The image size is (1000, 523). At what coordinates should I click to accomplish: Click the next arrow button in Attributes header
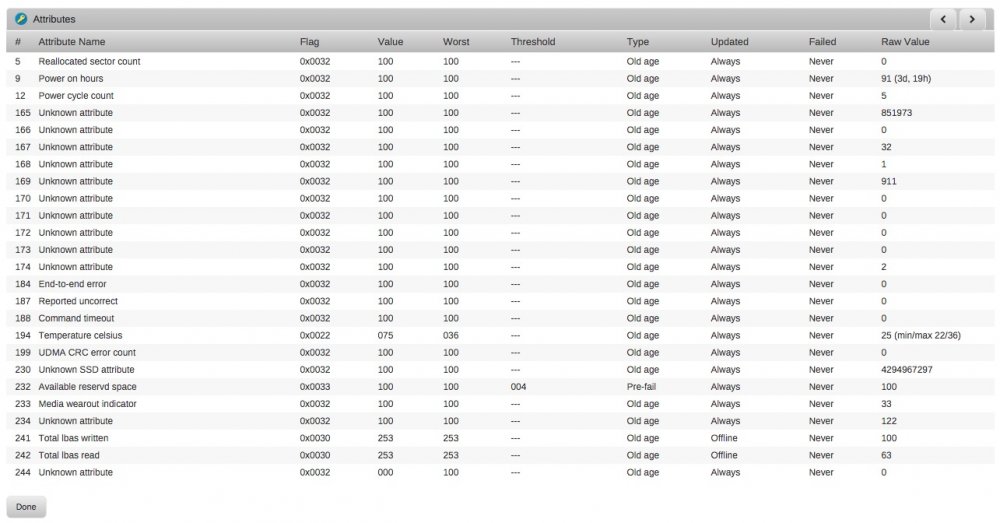click(971, 19)
